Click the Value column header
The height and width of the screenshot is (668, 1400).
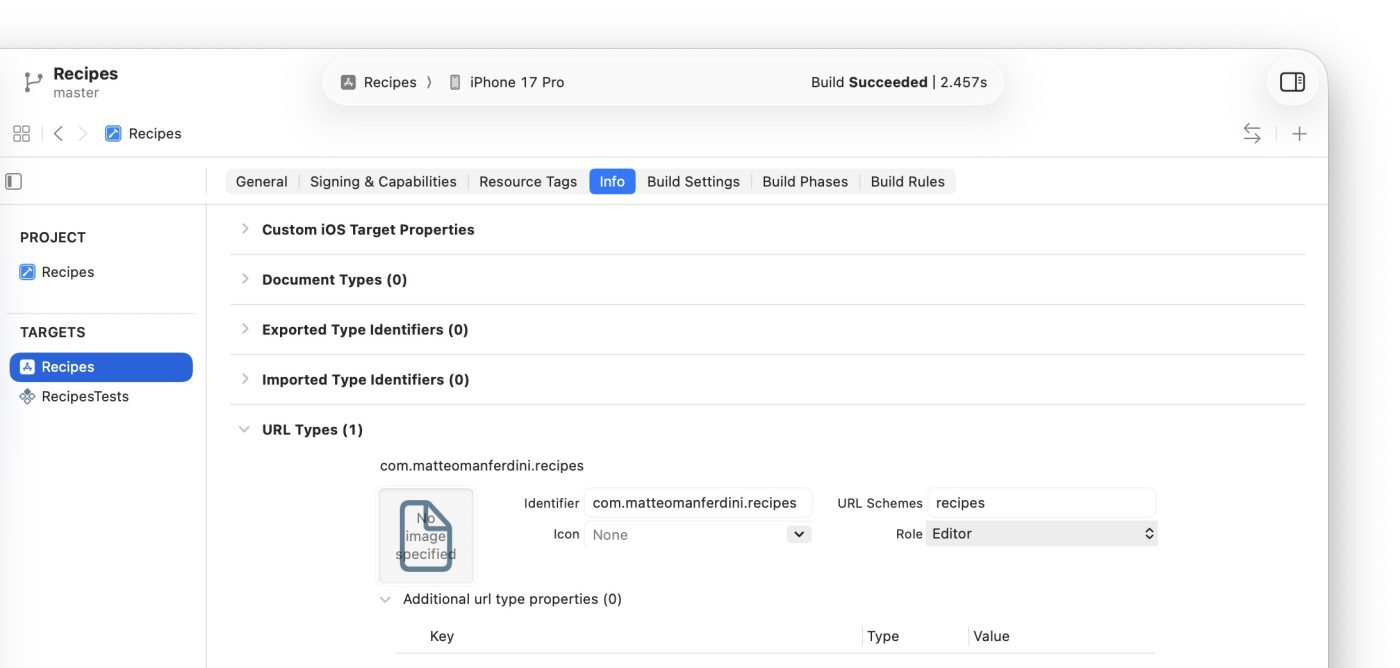(991, 636)
